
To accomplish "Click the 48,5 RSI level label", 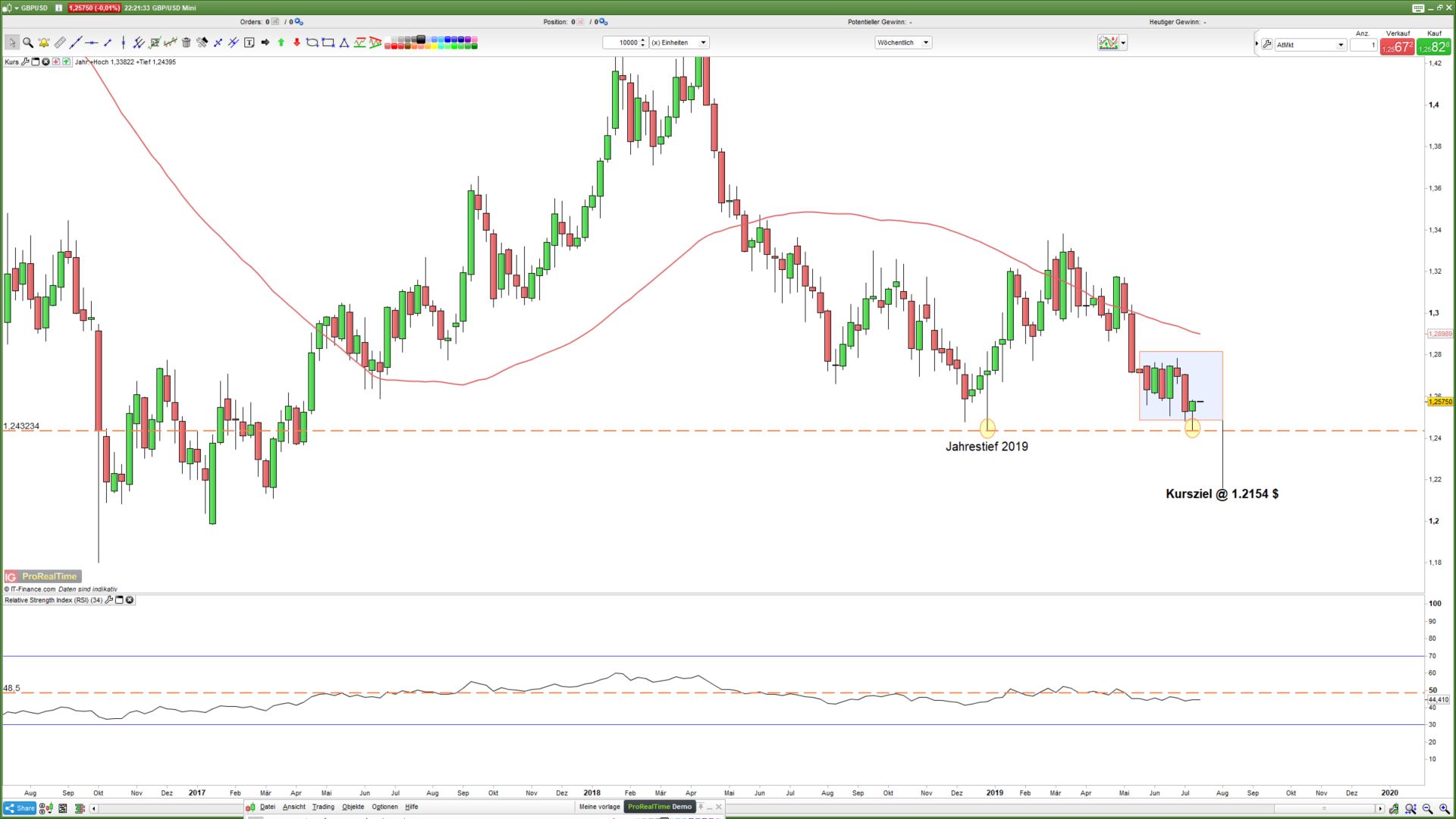I will pos(11,689).
